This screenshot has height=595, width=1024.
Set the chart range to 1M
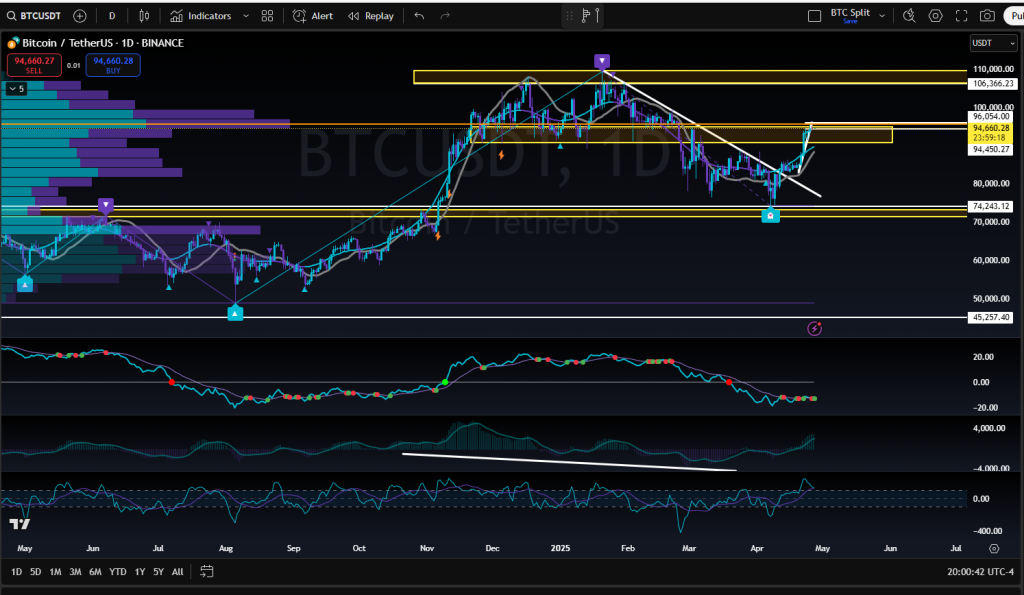[x=56, y=572]
